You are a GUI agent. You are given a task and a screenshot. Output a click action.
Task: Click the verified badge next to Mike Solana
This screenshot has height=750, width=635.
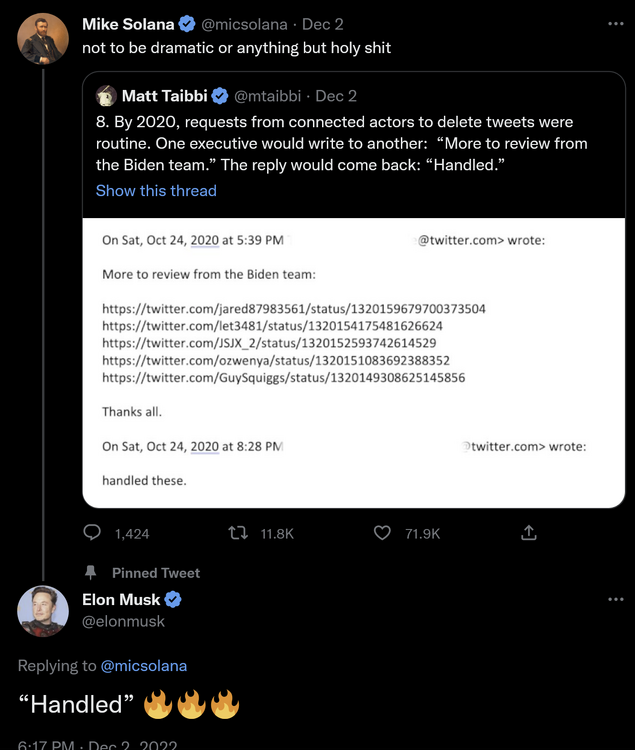[187, 24]
